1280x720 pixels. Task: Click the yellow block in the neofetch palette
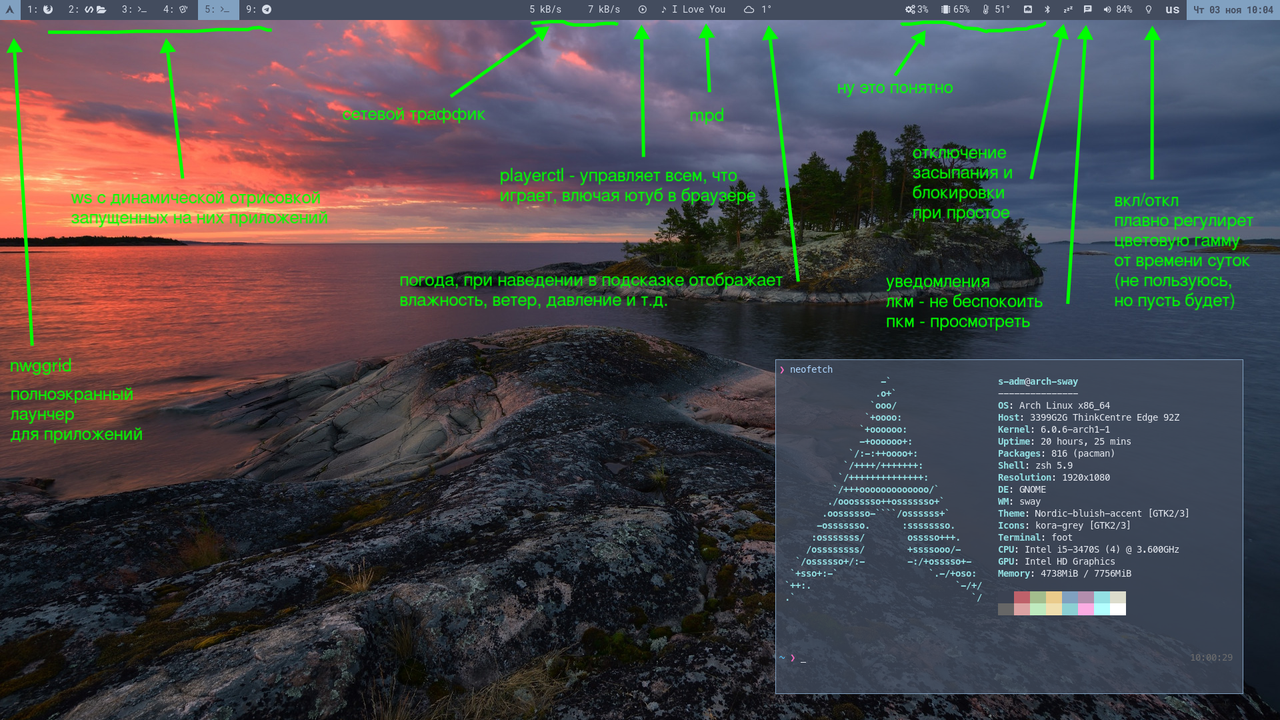click(x=1054, y=597)
